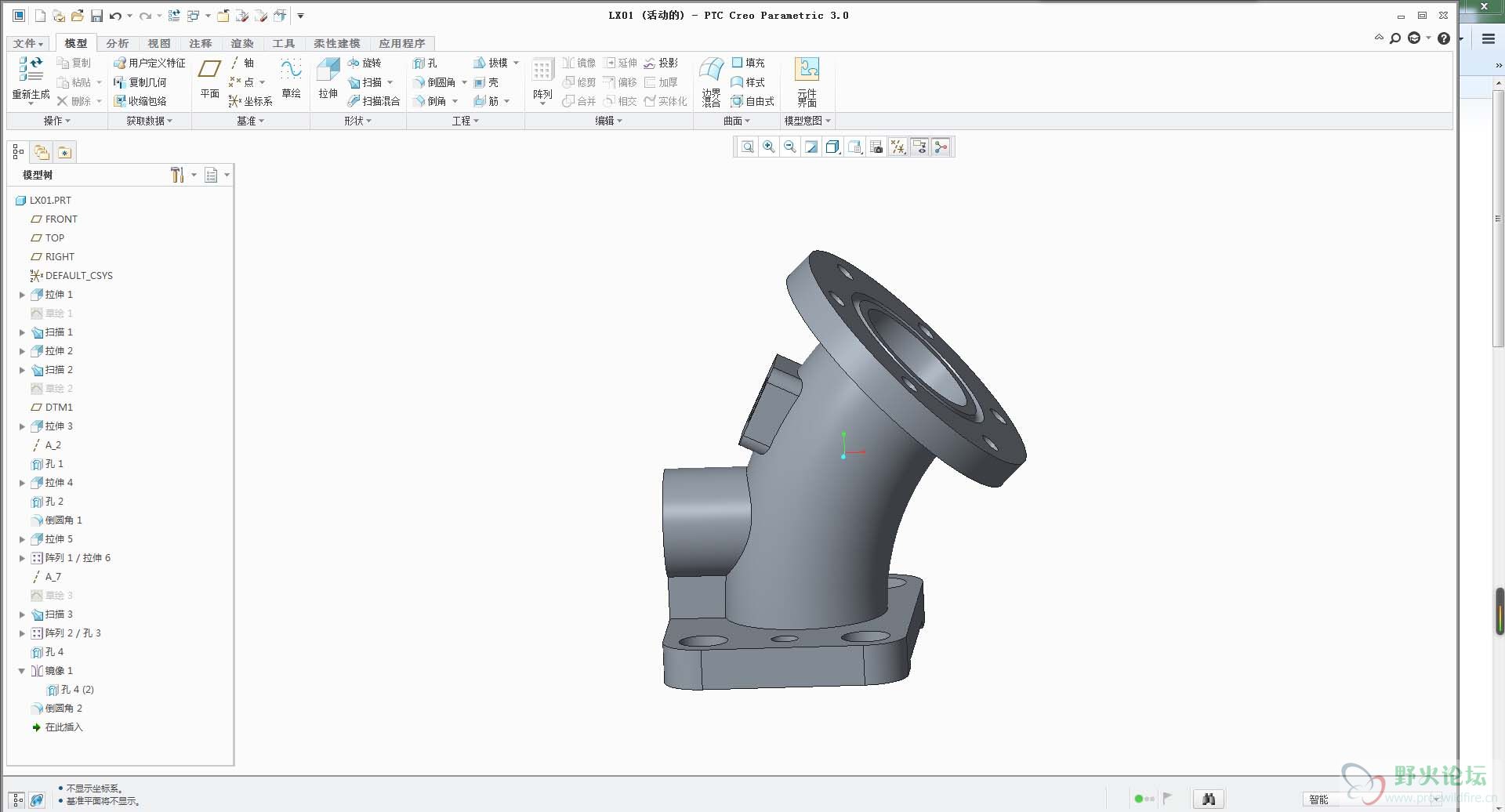Click the Repaint view icon
The width and height of the screenshot is (1505, 812).
point(811,147)
